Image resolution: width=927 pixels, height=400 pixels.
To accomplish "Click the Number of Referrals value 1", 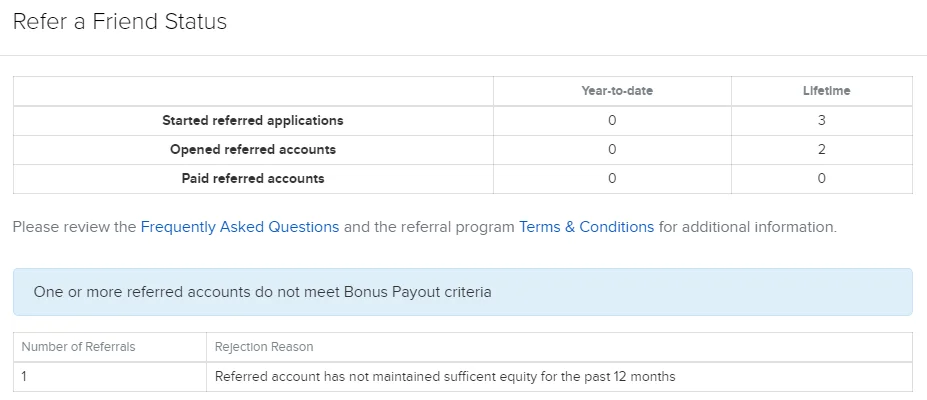I will 25,377.
